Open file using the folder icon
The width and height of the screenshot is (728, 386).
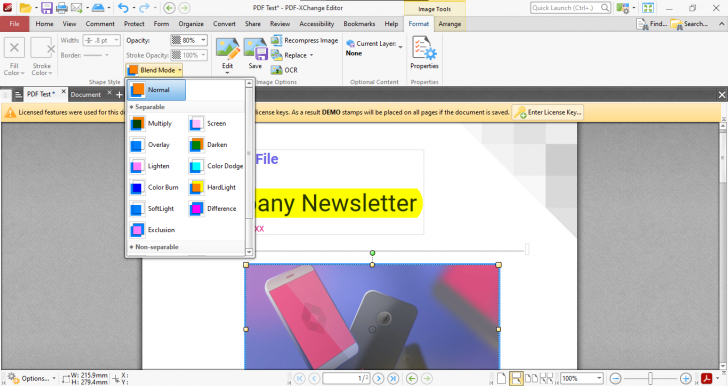[26, 7]
